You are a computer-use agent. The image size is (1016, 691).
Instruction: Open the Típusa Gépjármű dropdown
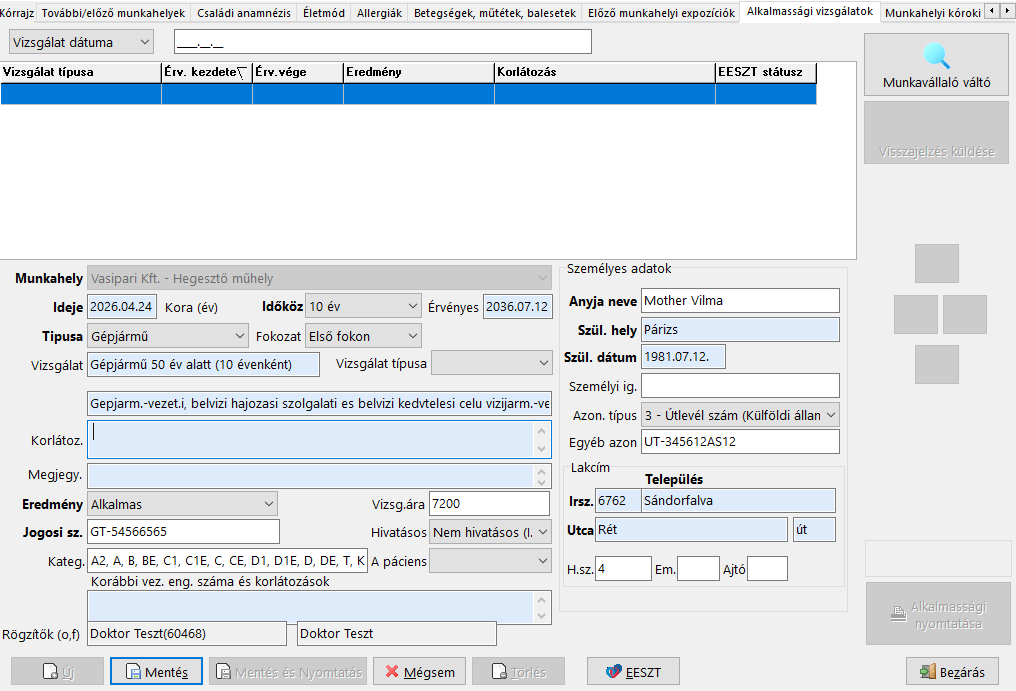(167, 336)
